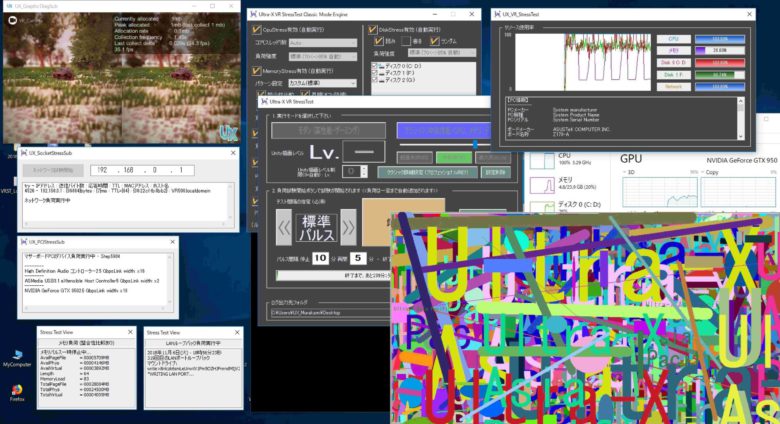
Task: Click the Disk 1 F: button
Action: [674, 75]
